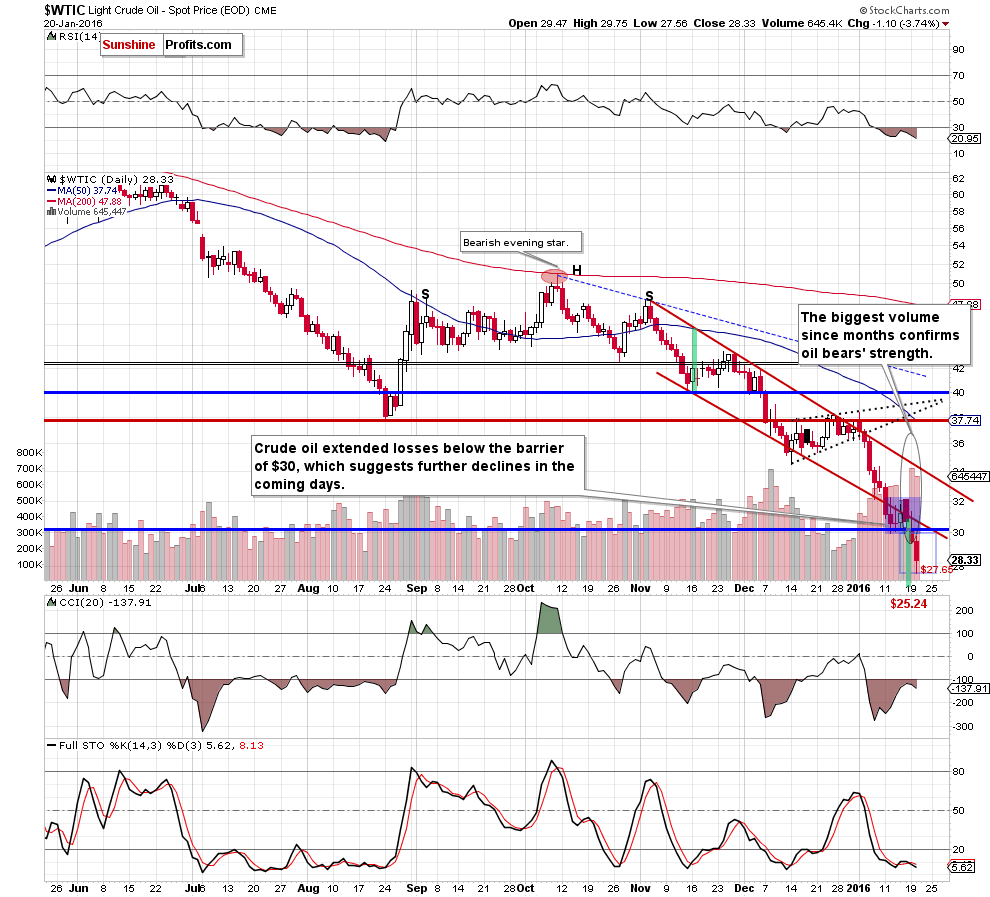Click the red Sunshine logo text
The image size is (990, 897).
[129, 45]
